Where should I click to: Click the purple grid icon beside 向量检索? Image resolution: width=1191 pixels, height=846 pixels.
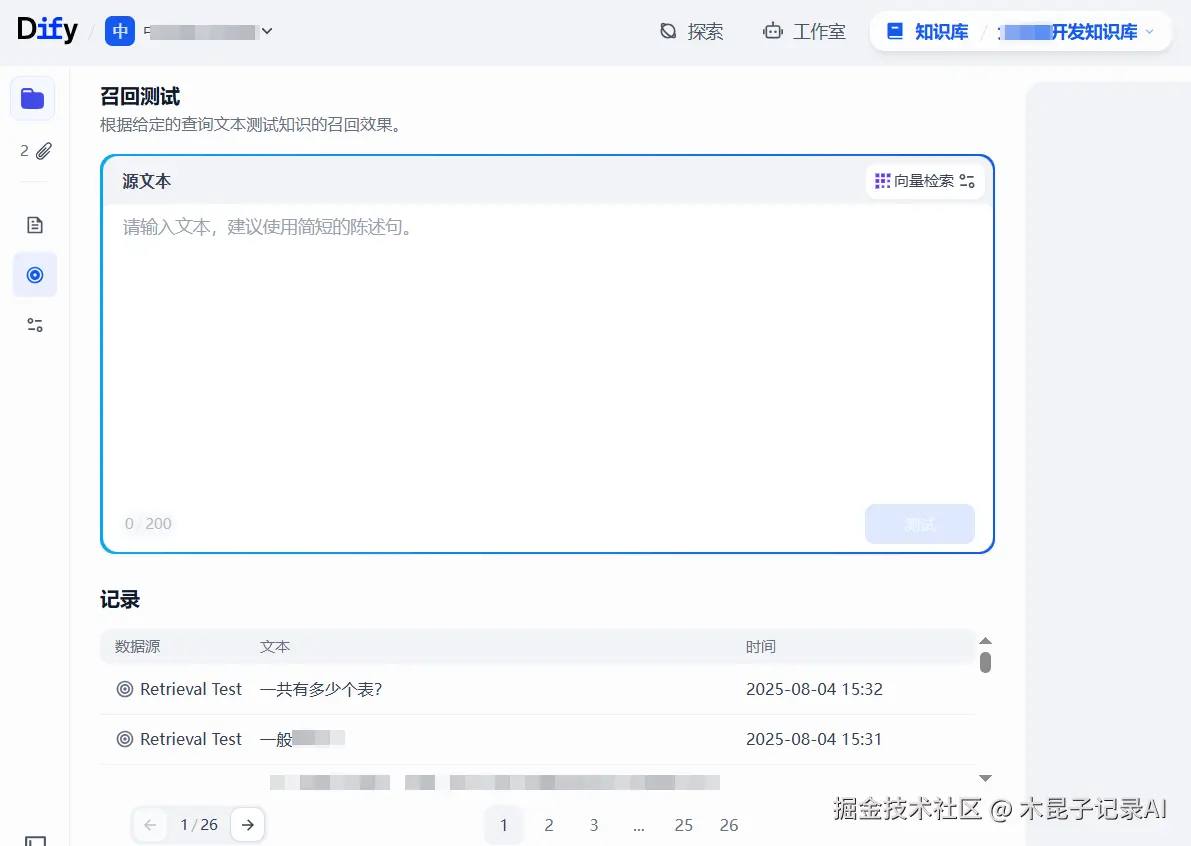(881, 180)
